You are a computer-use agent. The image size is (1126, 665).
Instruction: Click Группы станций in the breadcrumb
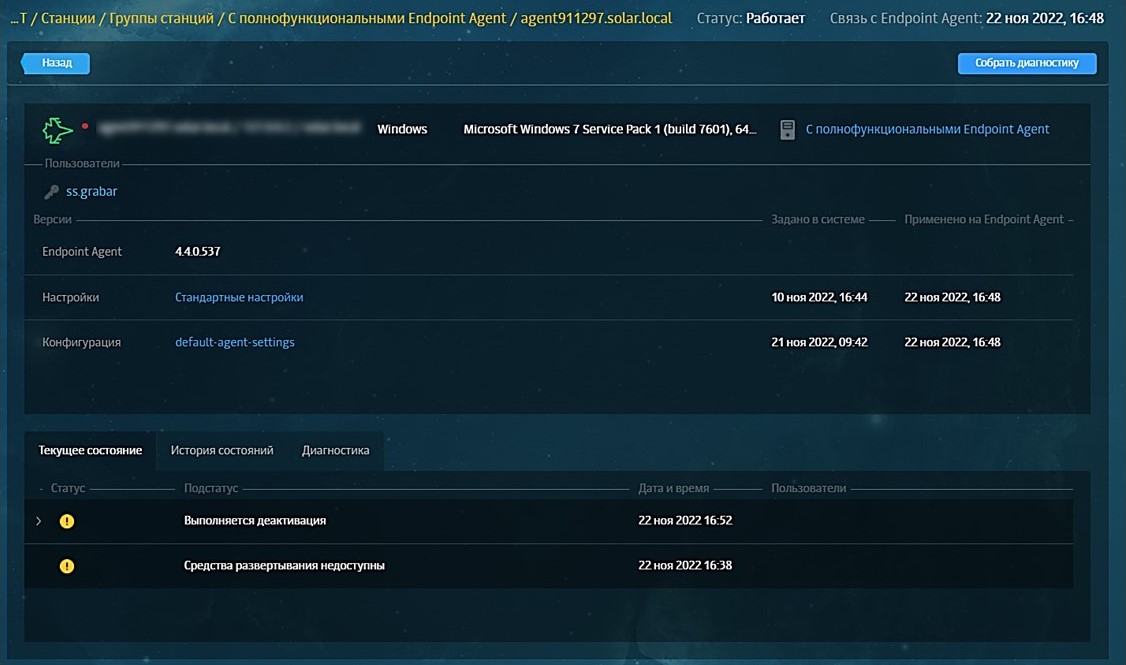[x=162, y=18]
